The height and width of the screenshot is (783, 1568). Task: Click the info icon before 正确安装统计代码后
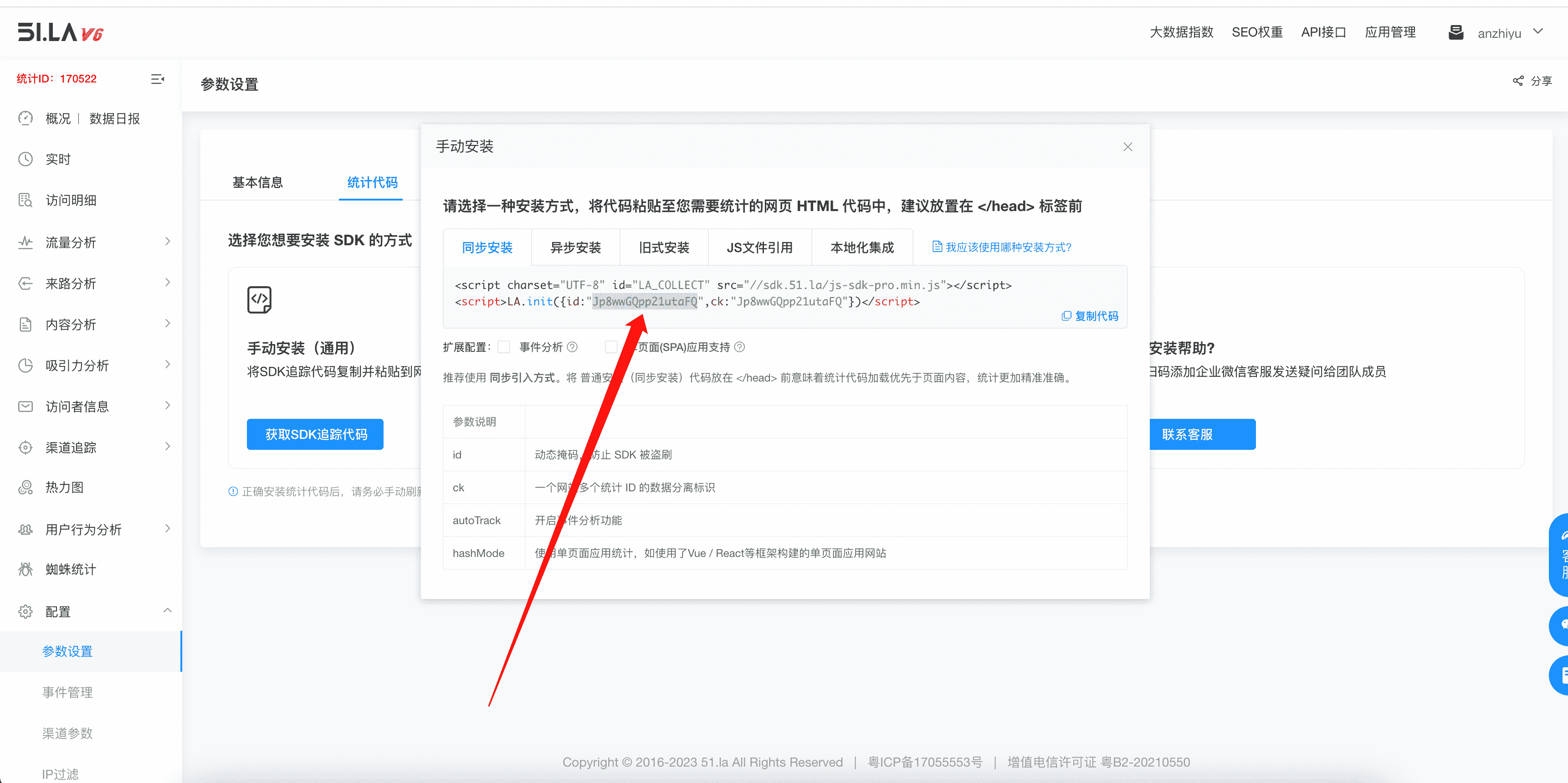coord(233,491)
